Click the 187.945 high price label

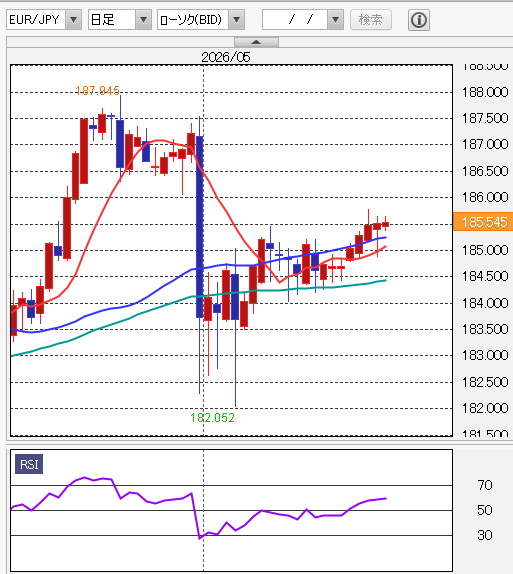(x=97, y=90)
